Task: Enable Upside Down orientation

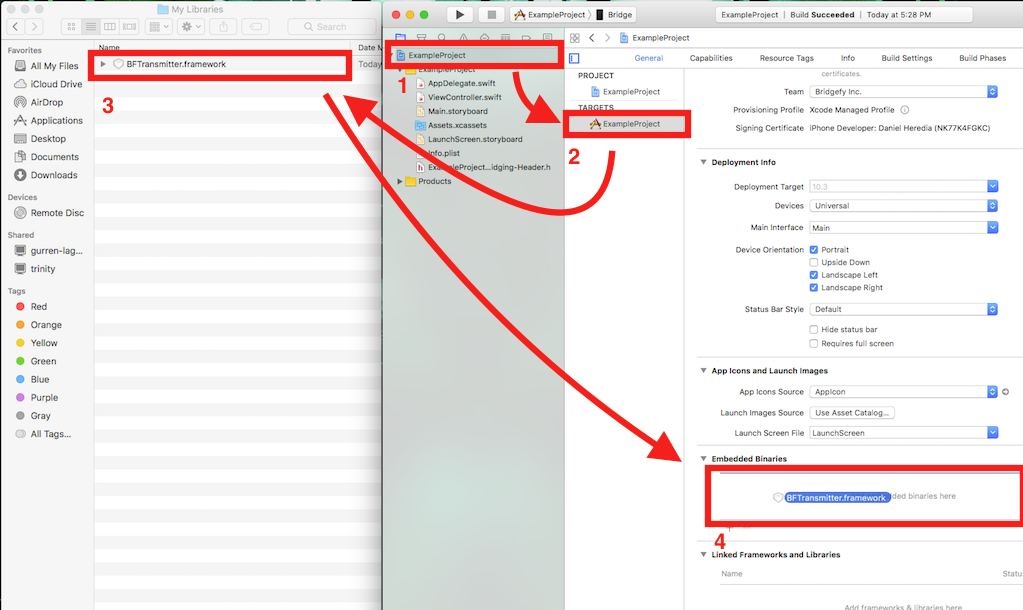Action: (x=814, y=262)
